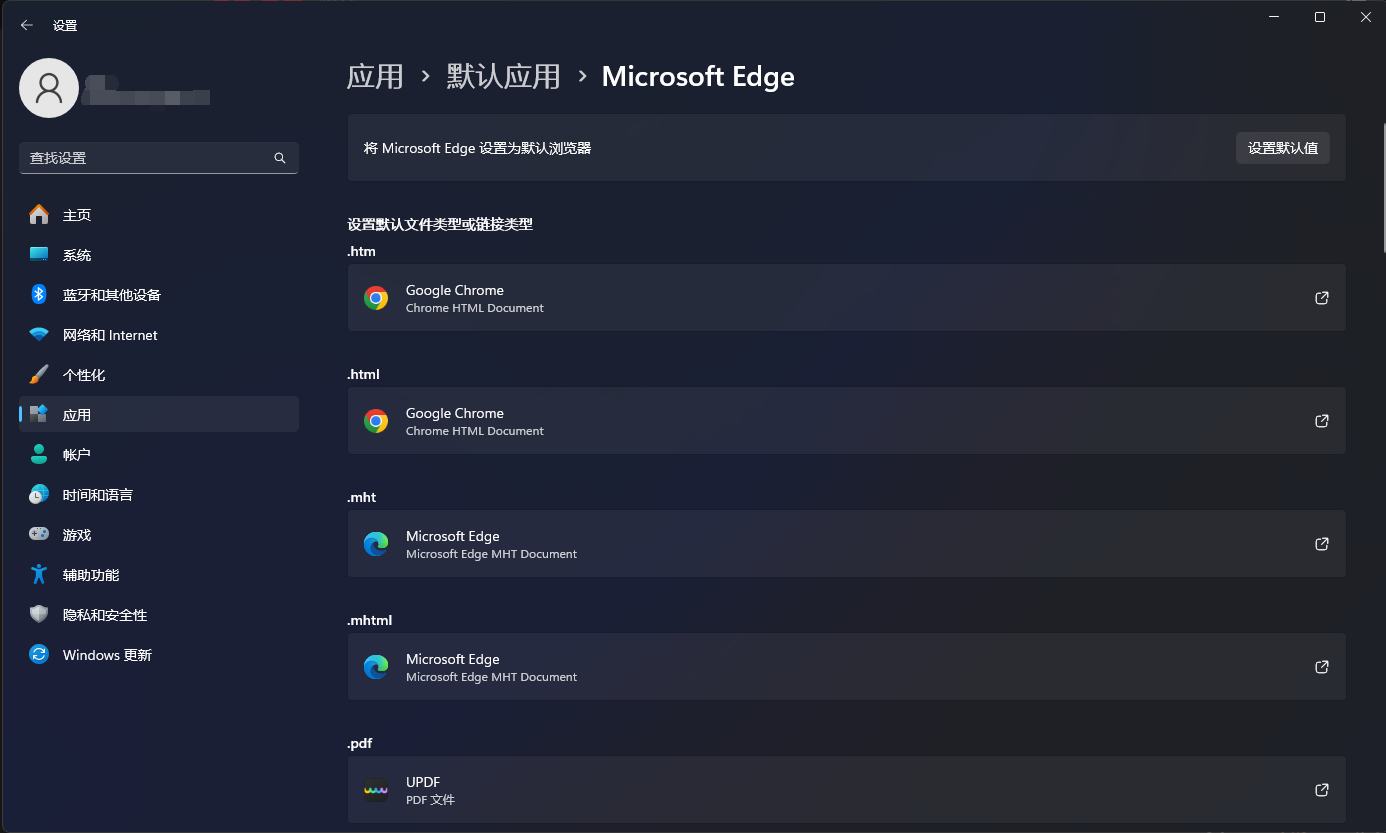1386x833 pixels.
Task: Click the UPDF icon under .pdf
Action: click(376, 790)
